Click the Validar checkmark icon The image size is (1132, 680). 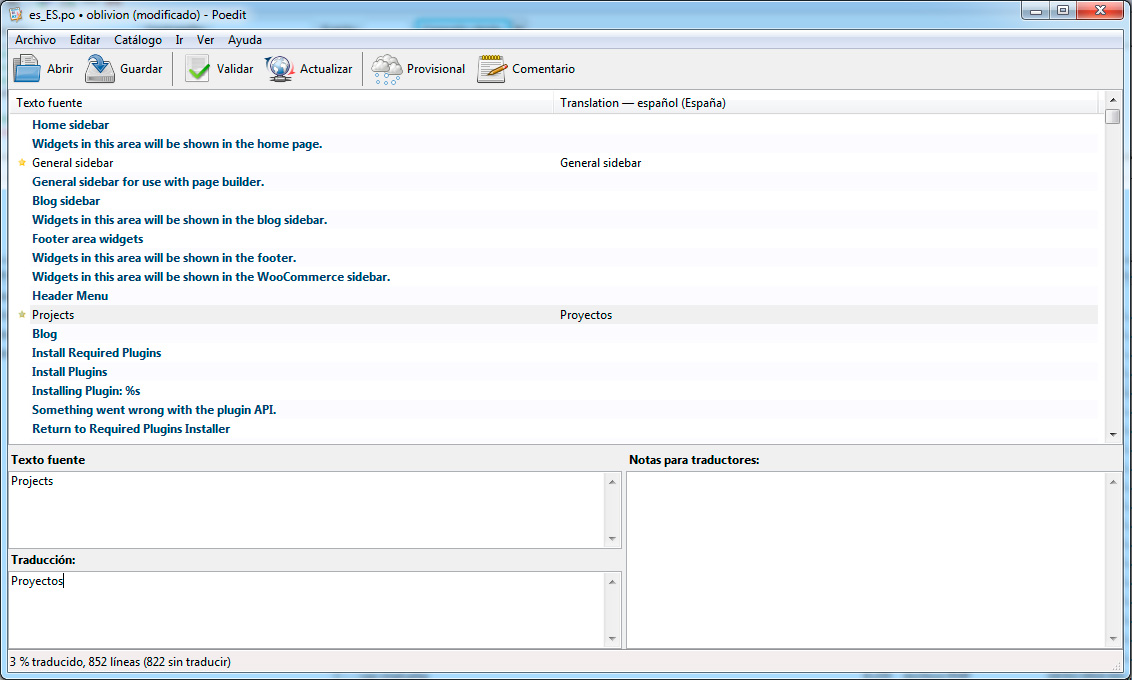197,69
